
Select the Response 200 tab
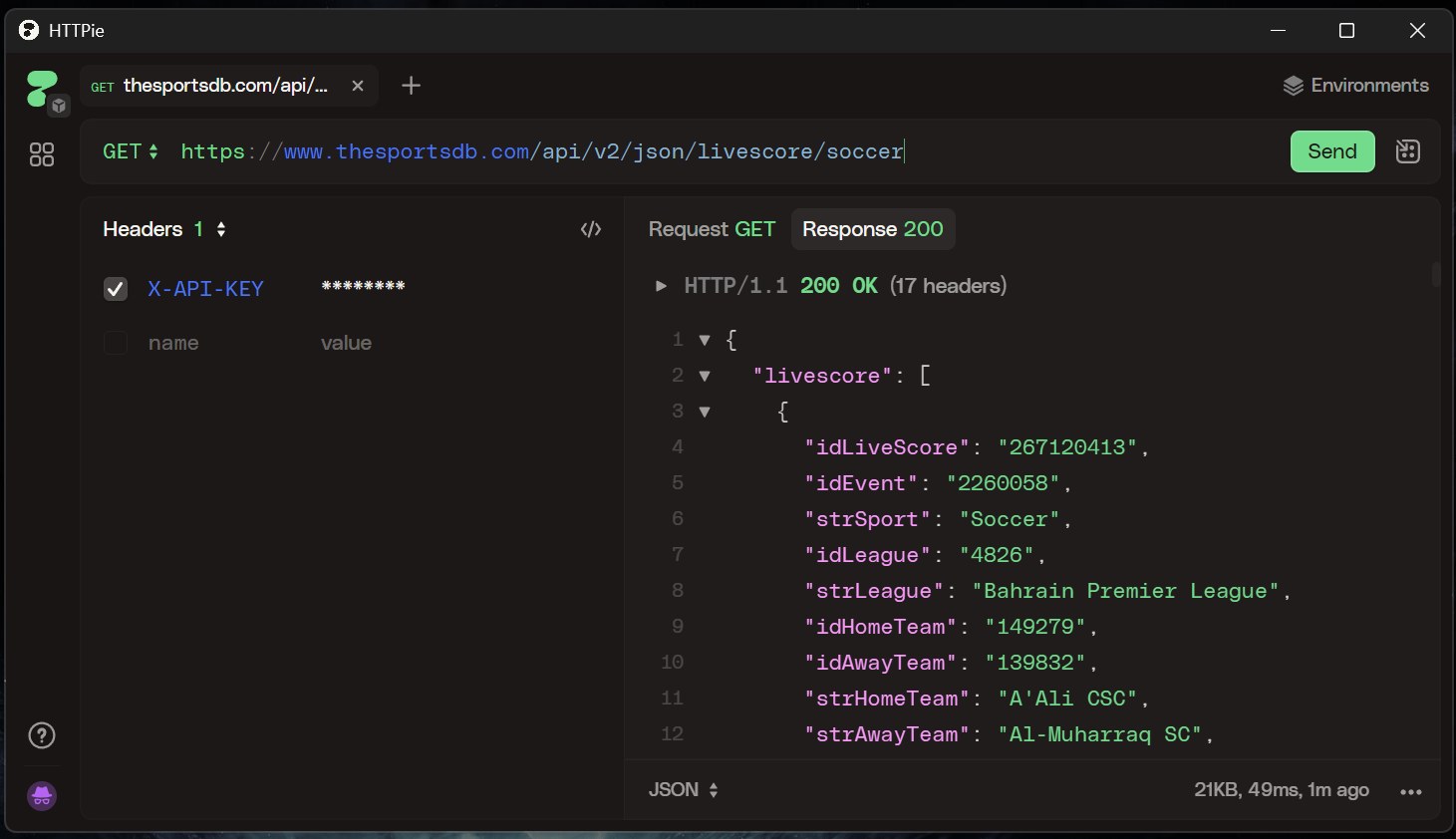pos(872,229)
